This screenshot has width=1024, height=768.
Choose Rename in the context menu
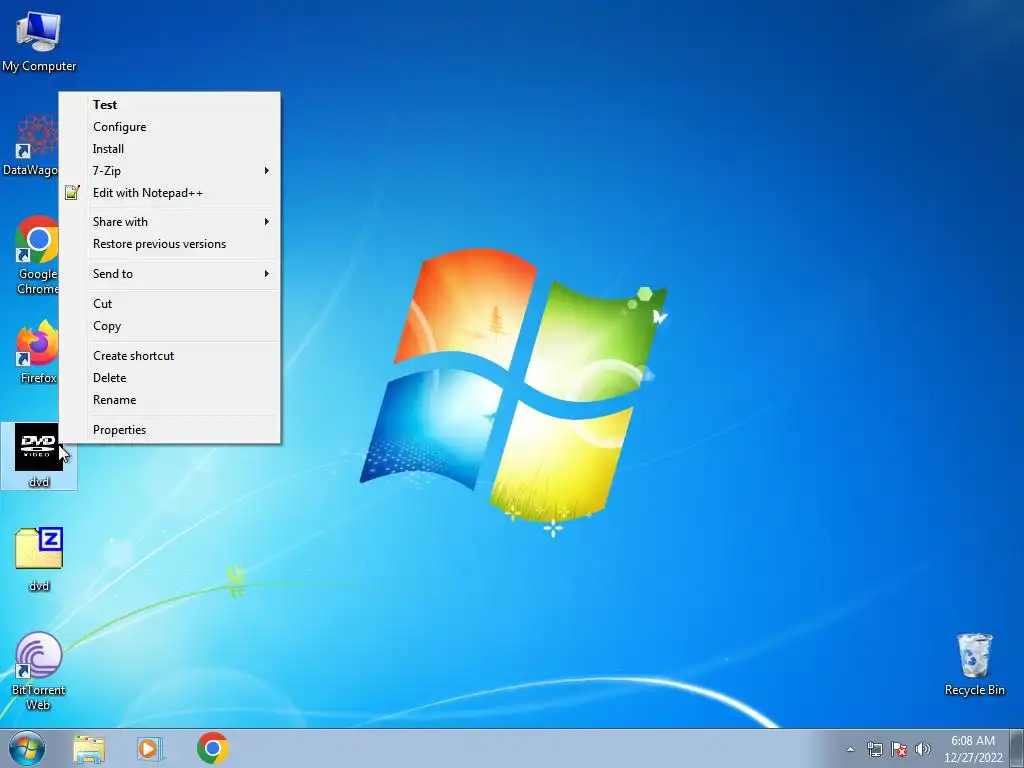tap(170, 400)
